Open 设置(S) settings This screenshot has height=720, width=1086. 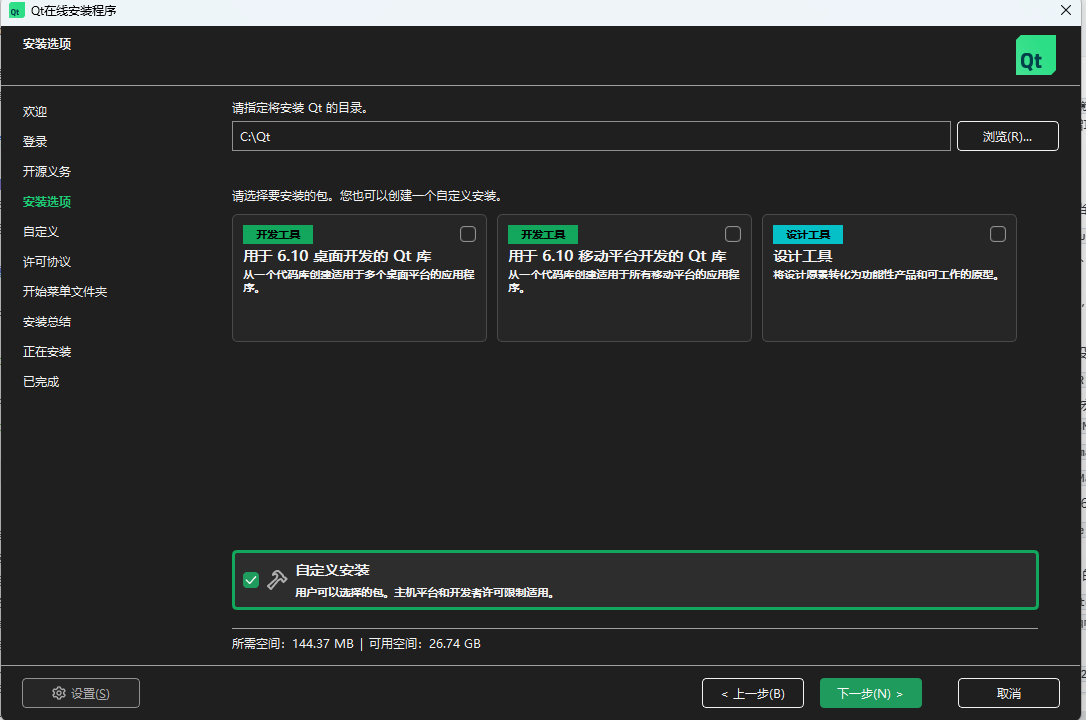(81, 693)
